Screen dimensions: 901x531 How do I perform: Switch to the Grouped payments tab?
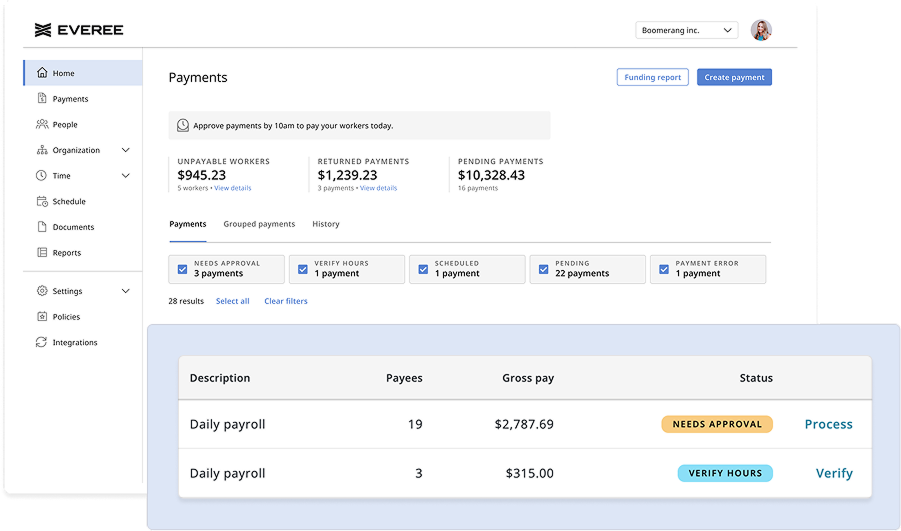pos(259,224)
